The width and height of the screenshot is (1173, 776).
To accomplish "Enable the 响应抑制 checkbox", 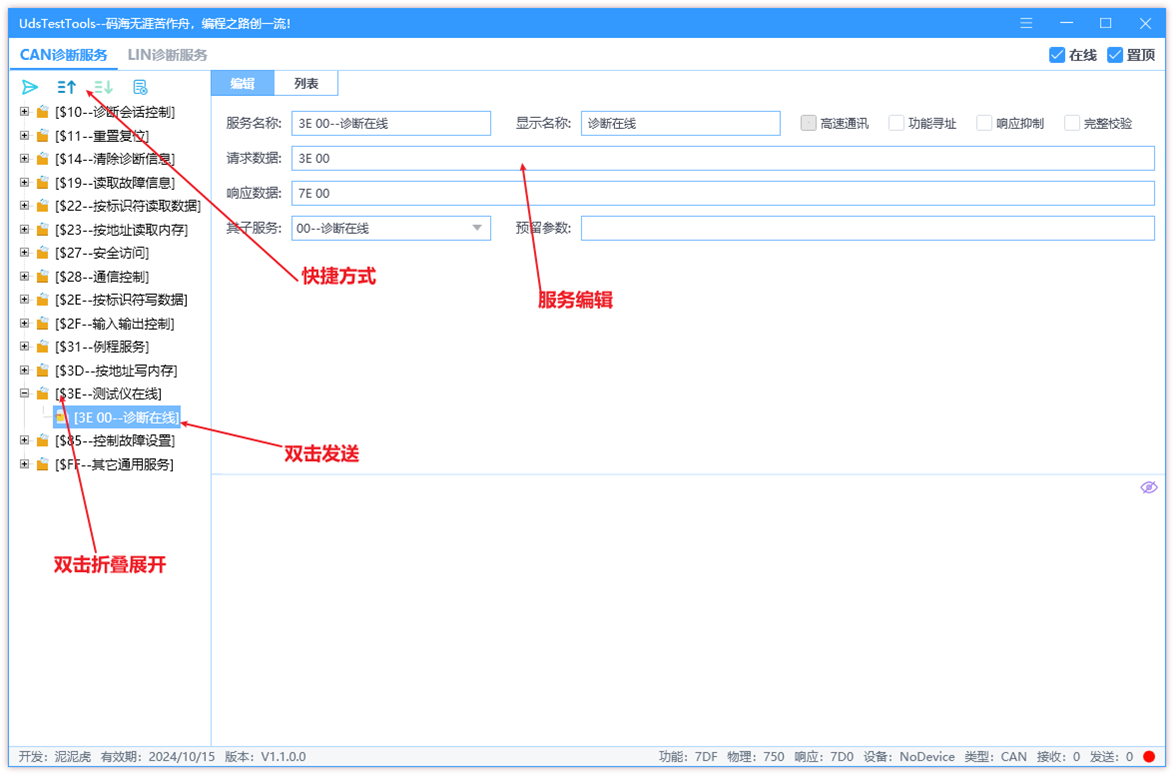I will pos(984,123).
